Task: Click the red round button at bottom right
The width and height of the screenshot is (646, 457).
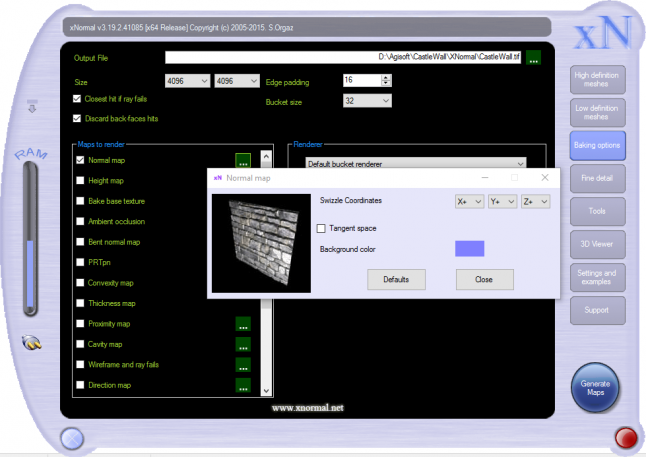Action: (x=625, y=437)
